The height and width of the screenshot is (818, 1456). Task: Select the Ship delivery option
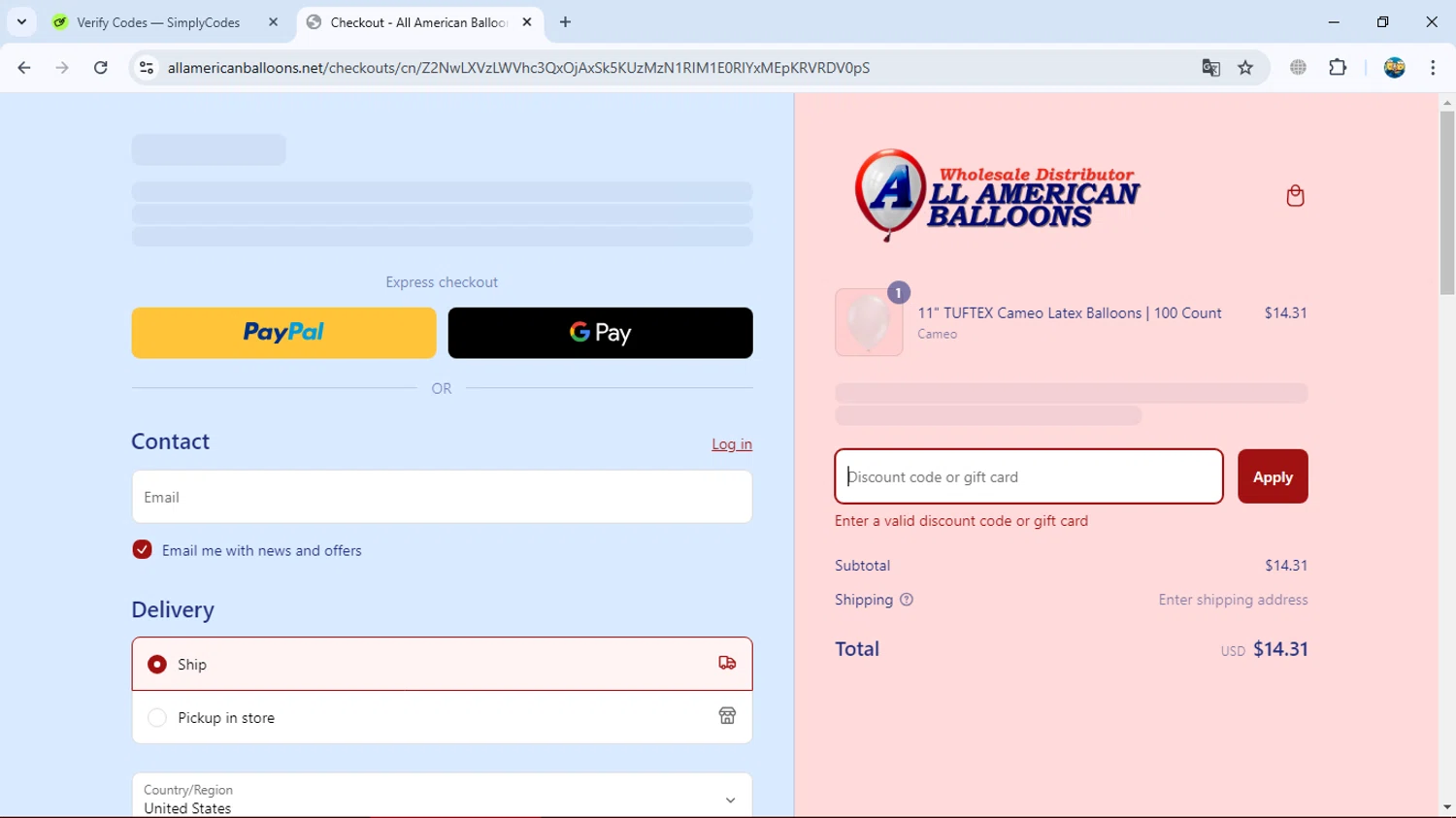point(442,664)
